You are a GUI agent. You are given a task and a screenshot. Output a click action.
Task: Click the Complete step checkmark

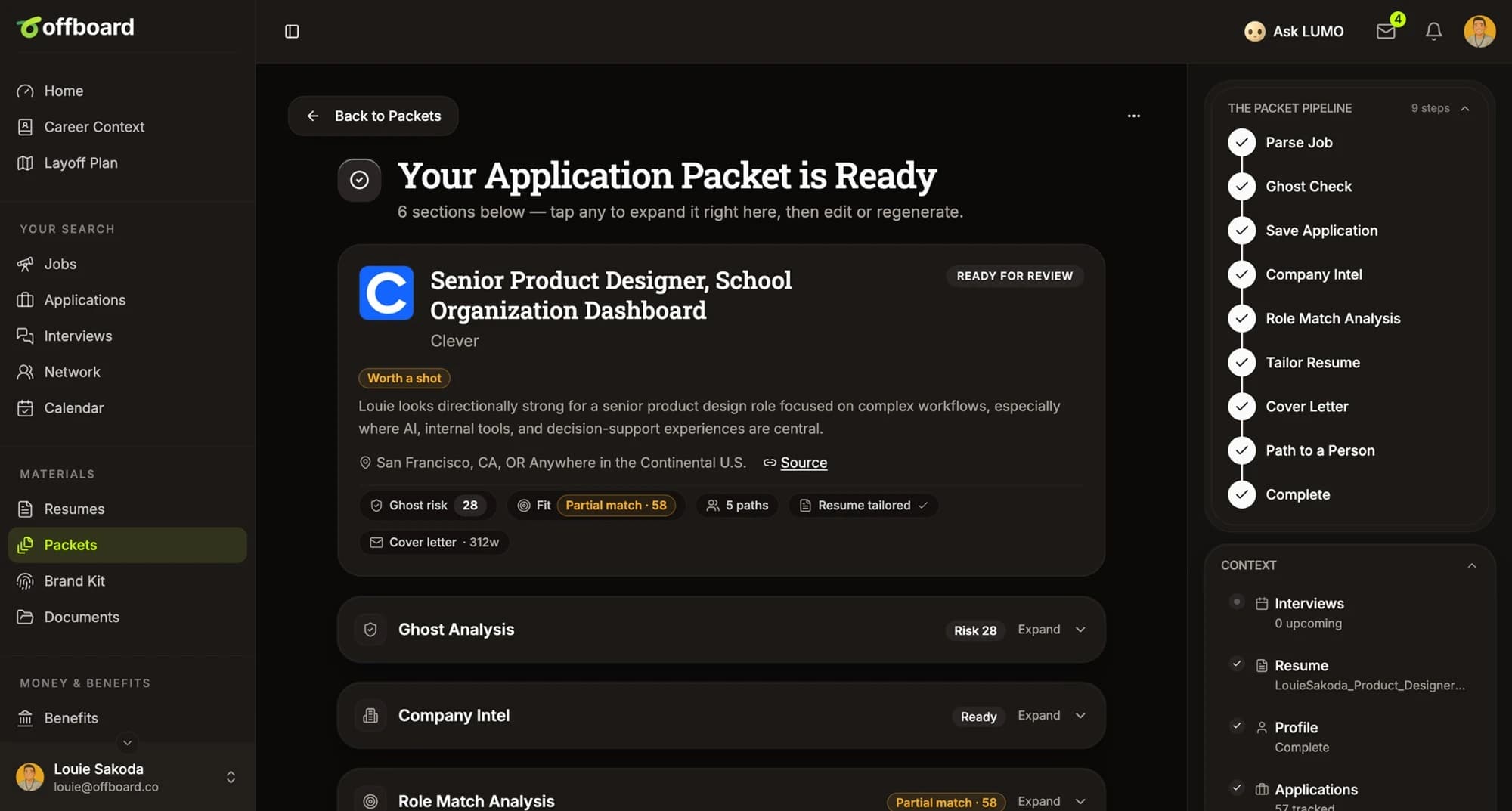pyautogui.click(x=1241, y=494)
